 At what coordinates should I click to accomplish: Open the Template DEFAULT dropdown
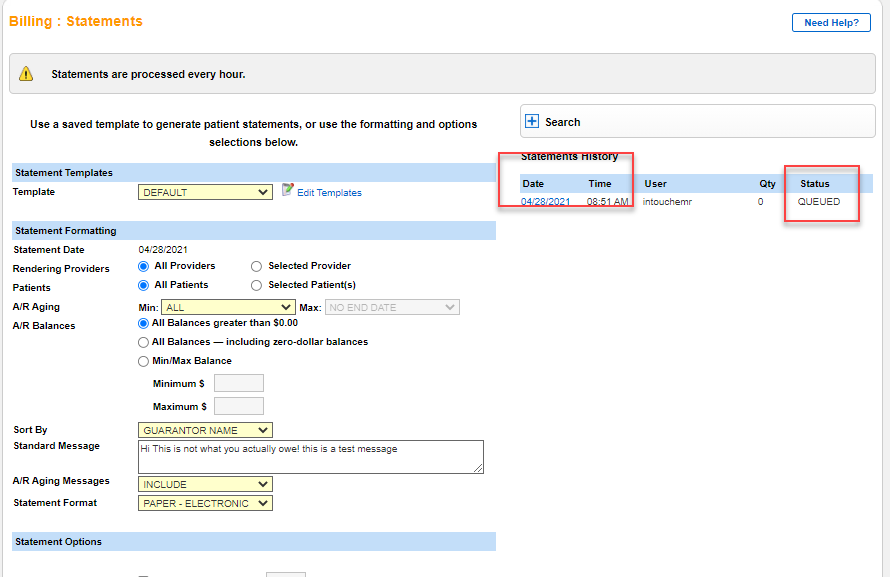pyautogui.click(x=205, y=192)
